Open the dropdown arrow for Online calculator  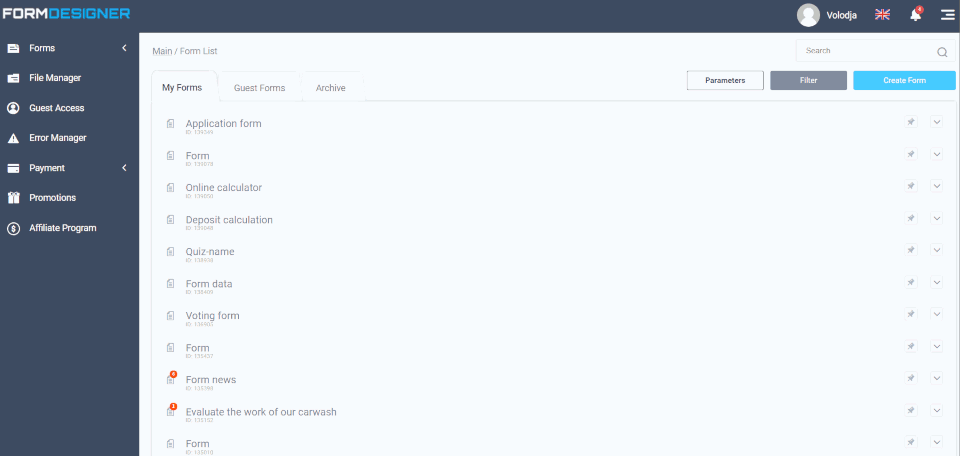pyautogui.click(x=937, y=186)
